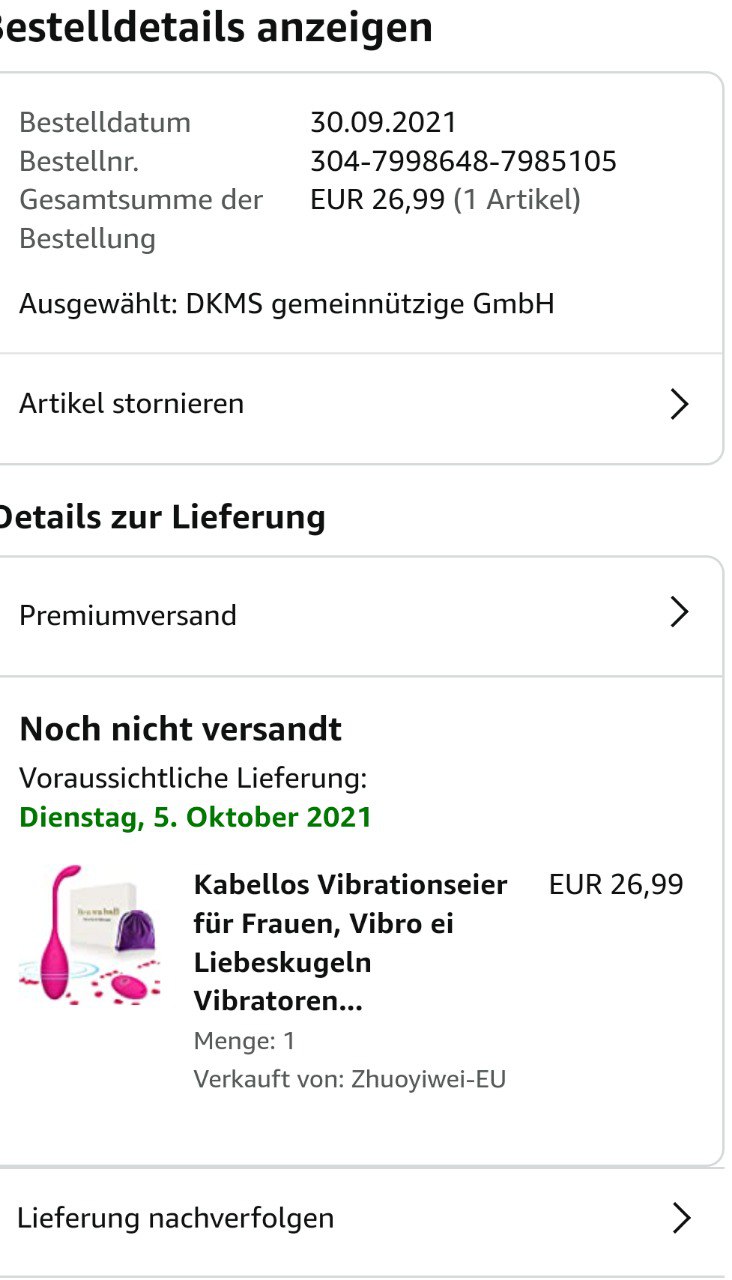Click the Noch nicht versandt status heading
The height and width of the screenshot is (1280, 732).
180,729
